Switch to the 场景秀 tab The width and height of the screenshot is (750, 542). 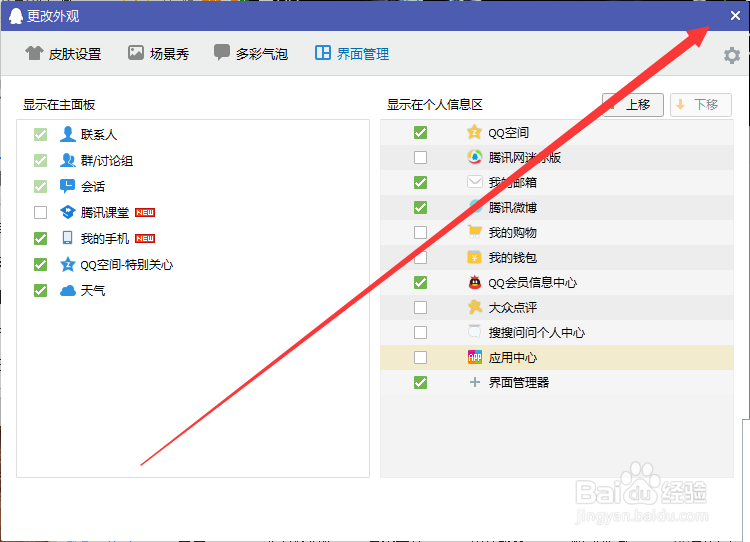(x=158, y=54)
